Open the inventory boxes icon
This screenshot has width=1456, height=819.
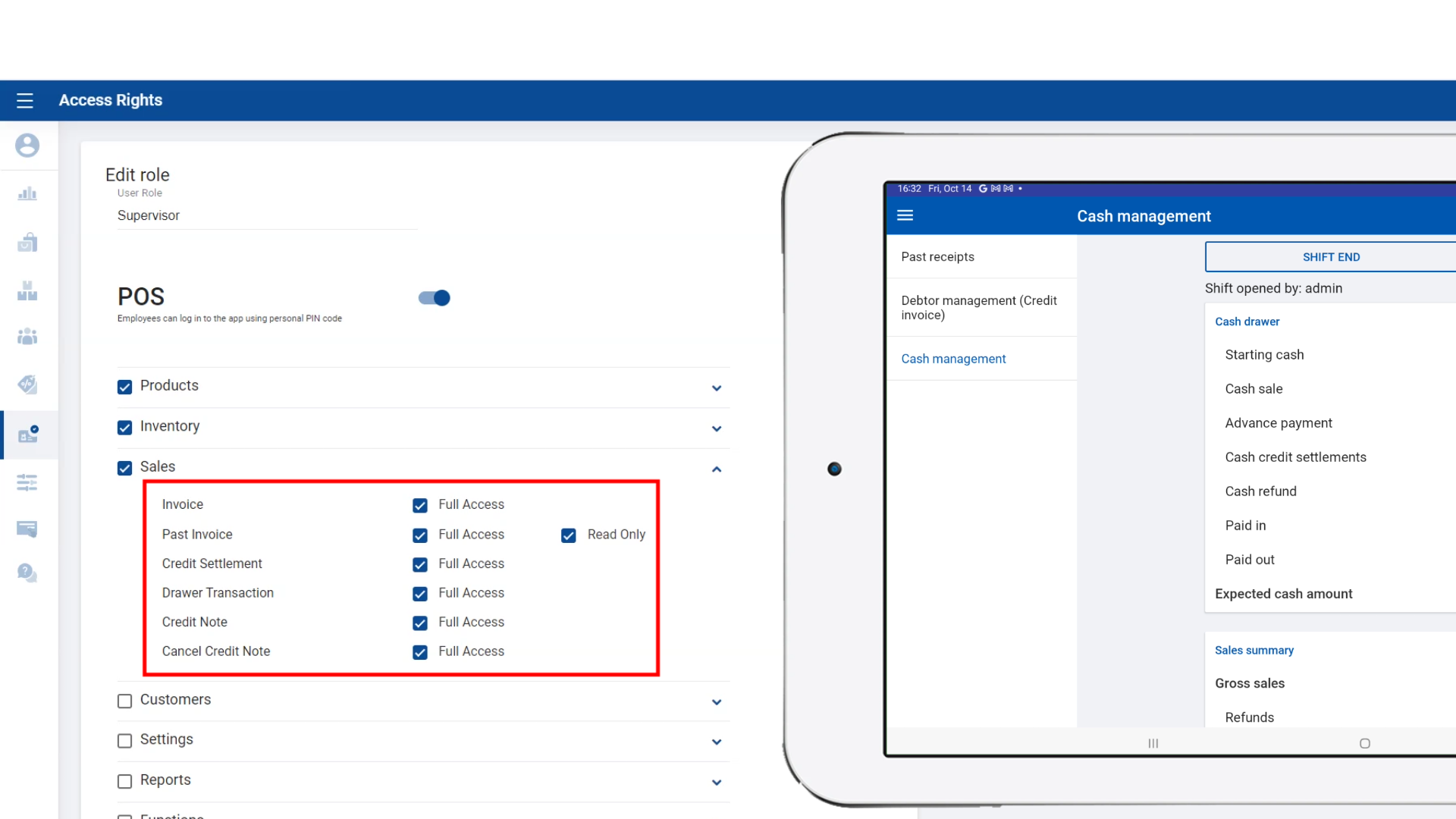coord(27,290)
